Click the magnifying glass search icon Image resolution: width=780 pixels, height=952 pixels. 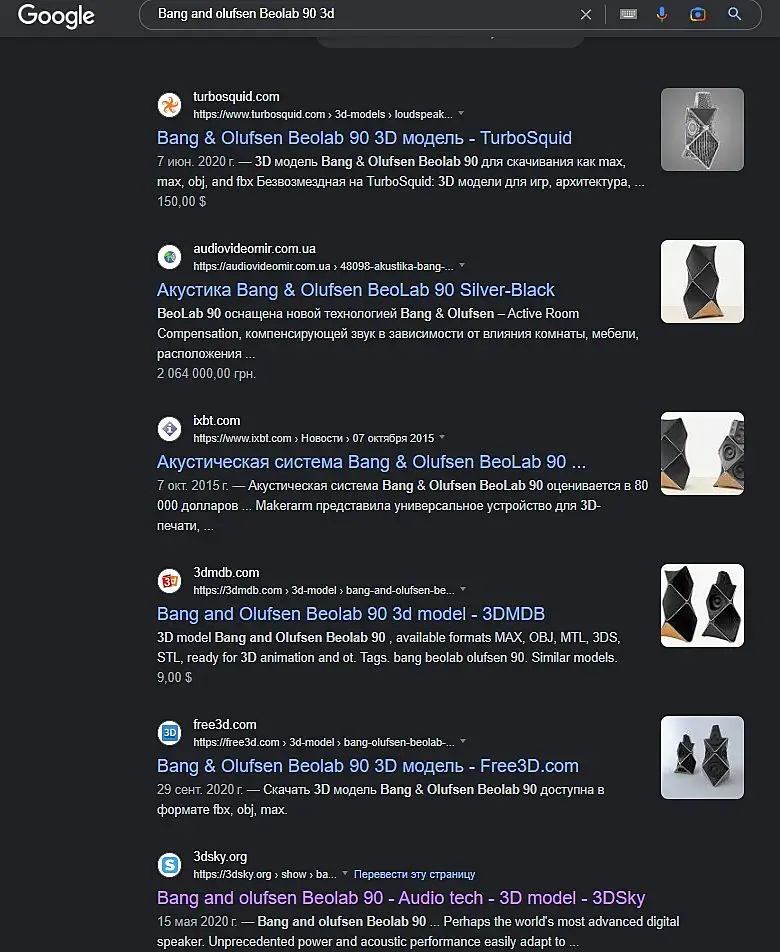tap(734, 14)
